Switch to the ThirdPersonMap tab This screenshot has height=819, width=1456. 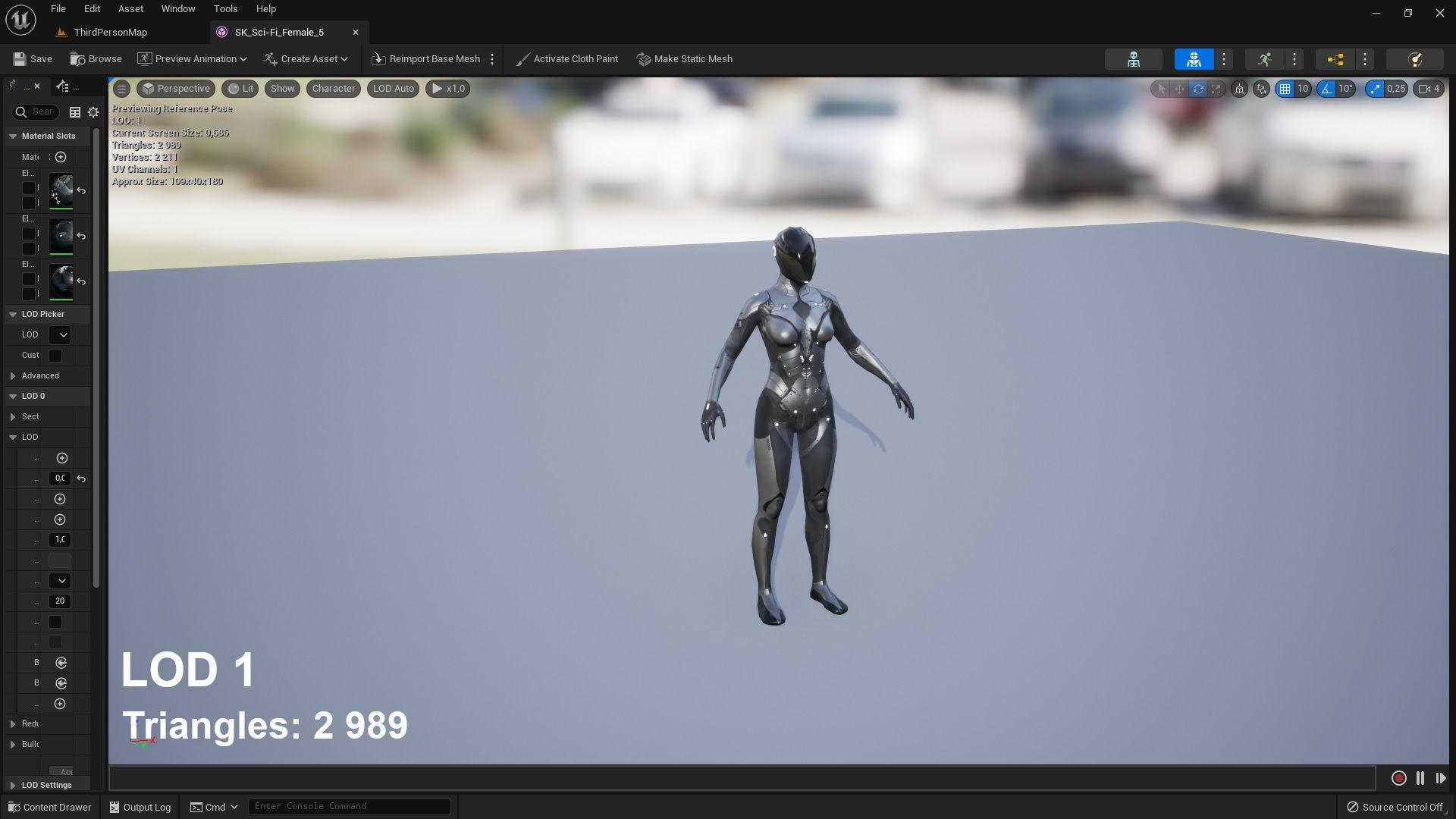coord(111,33)
